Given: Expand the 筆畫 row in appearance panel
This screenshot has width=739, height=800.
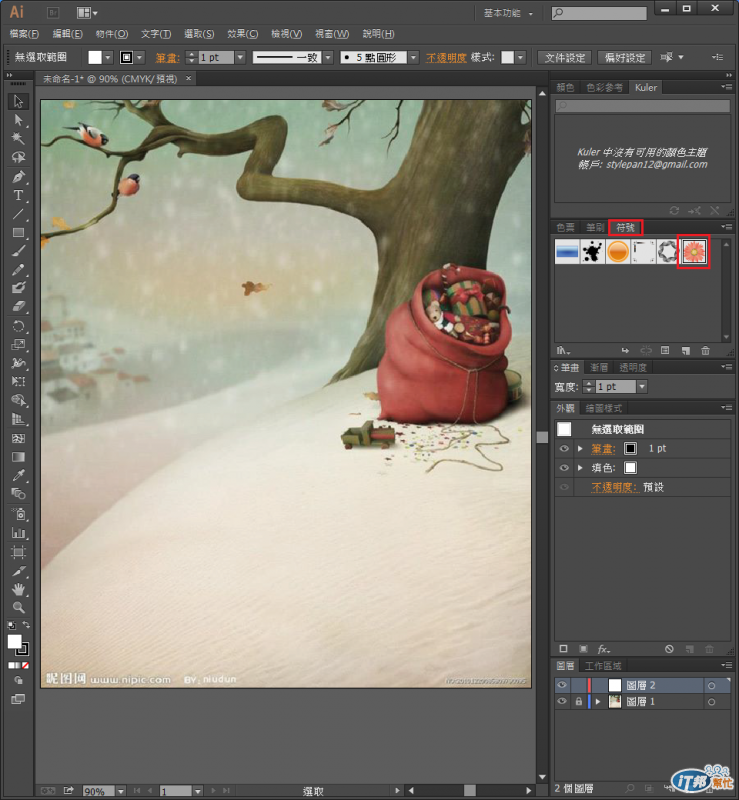Looking at the screenshot, I should pos(580,448).
